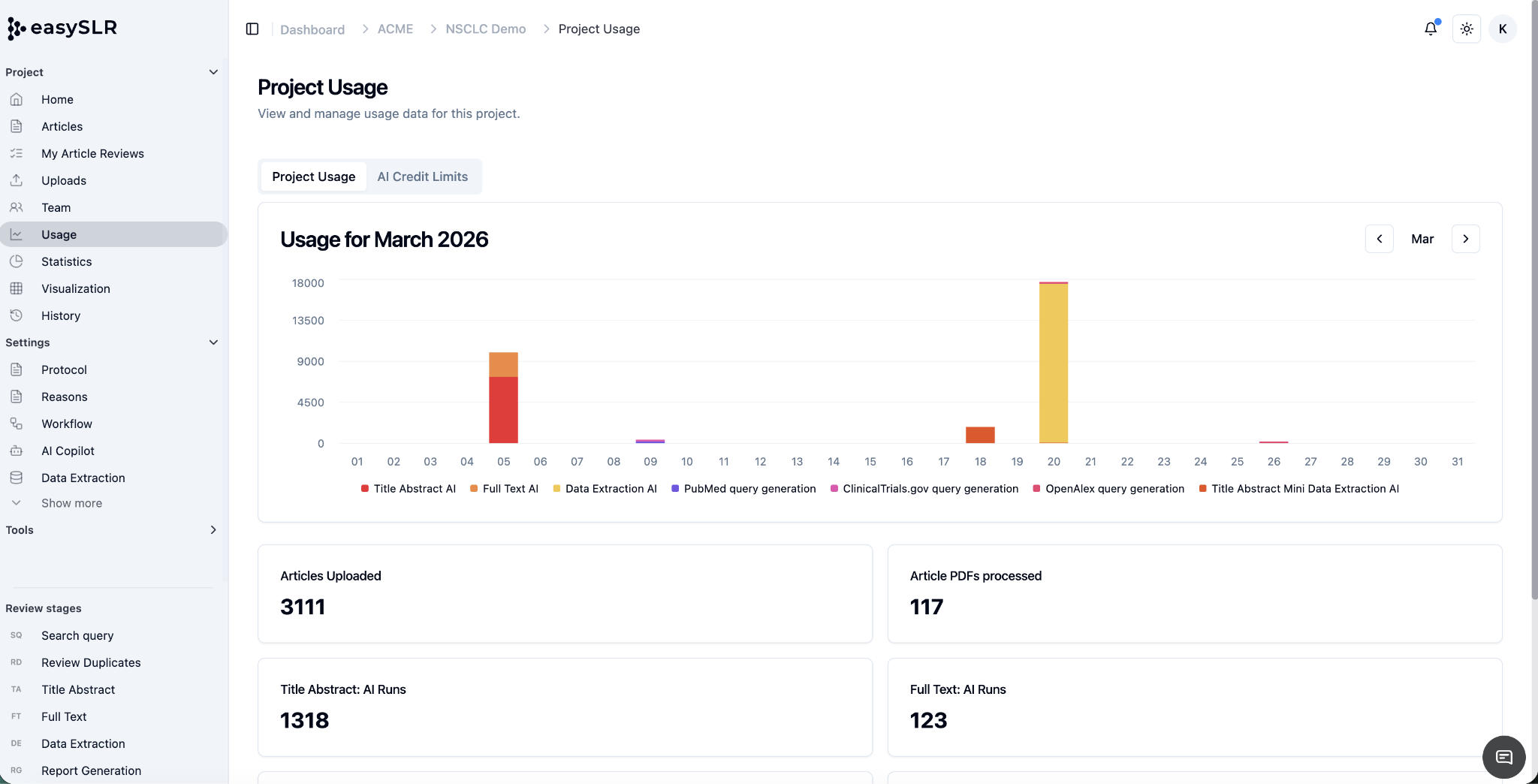Open the chat support bubble

click(1504, 757)
